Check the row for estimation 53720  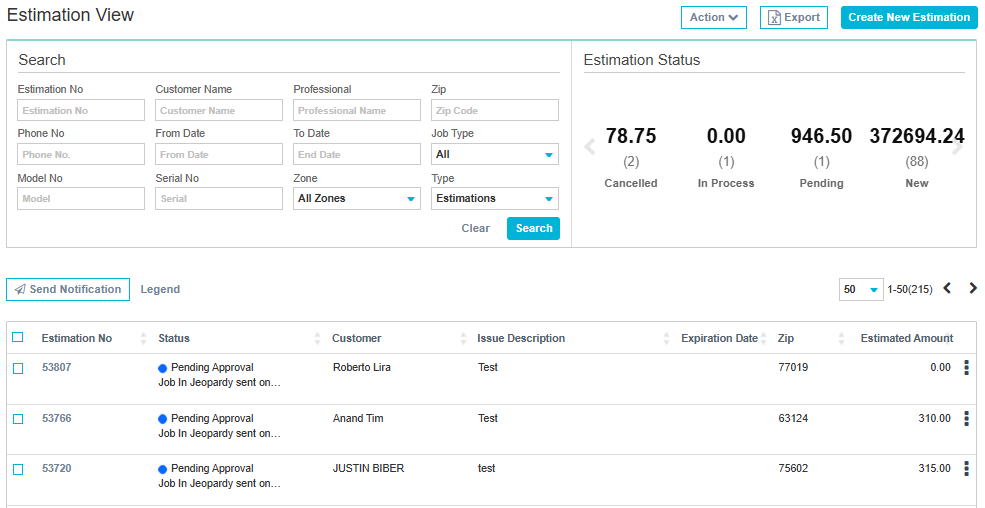click(18, 469)
